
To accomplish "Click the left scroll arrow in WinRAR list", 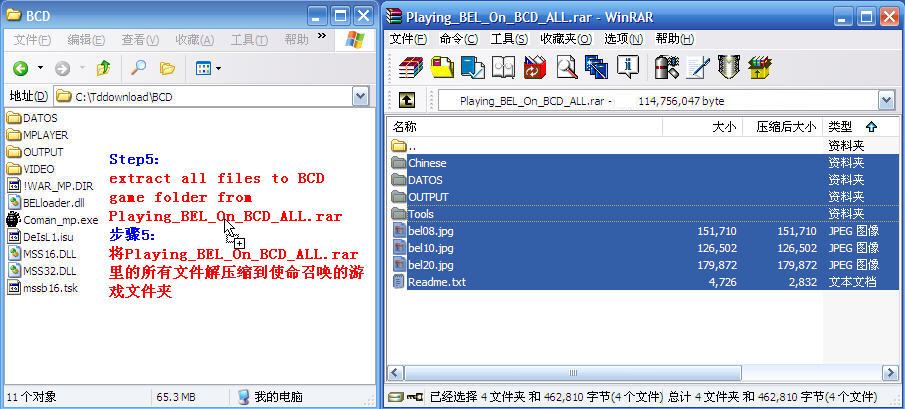I will click(396, 373).
